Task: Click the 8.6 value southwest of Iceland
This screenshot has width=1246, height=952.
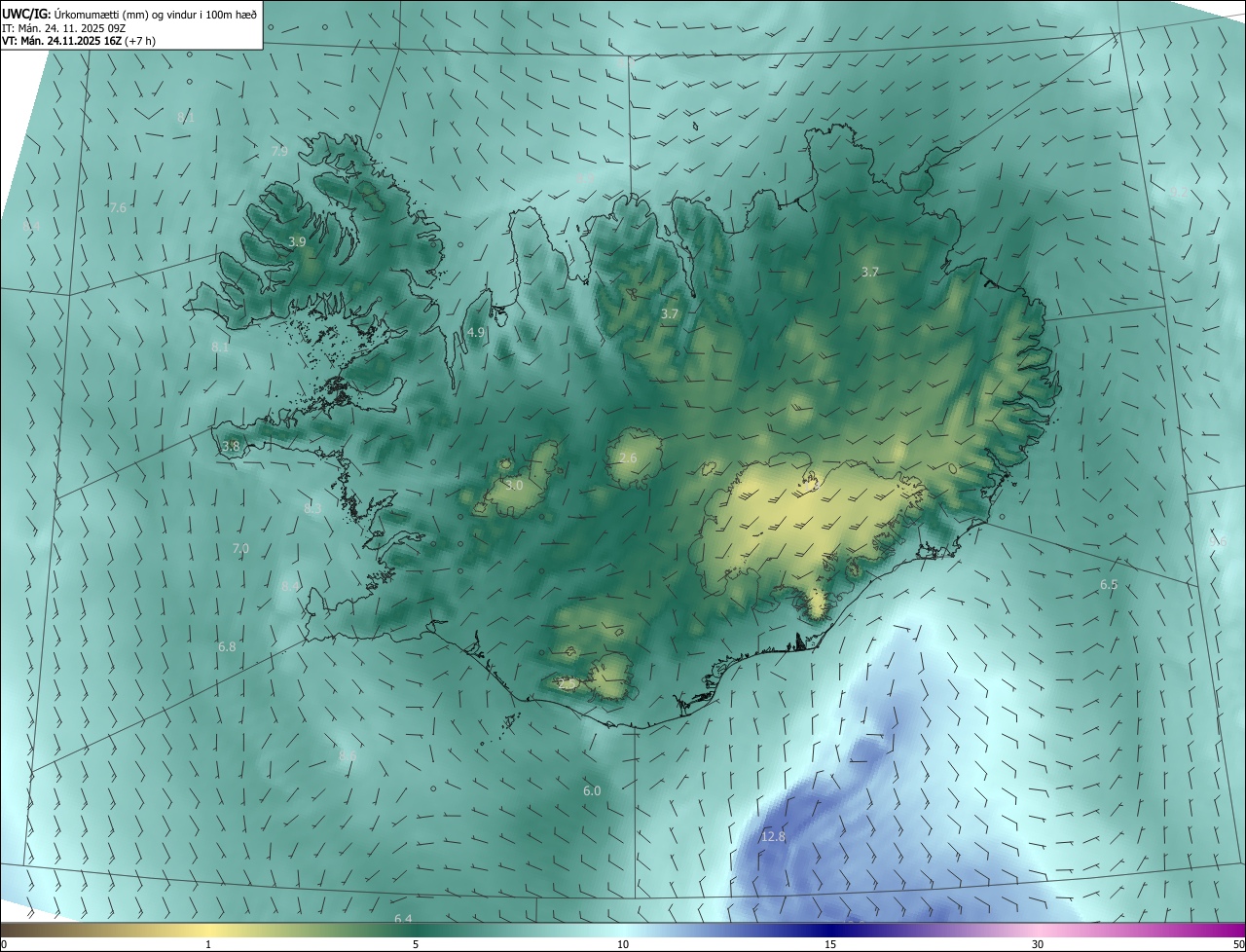Action: (348, 755)
